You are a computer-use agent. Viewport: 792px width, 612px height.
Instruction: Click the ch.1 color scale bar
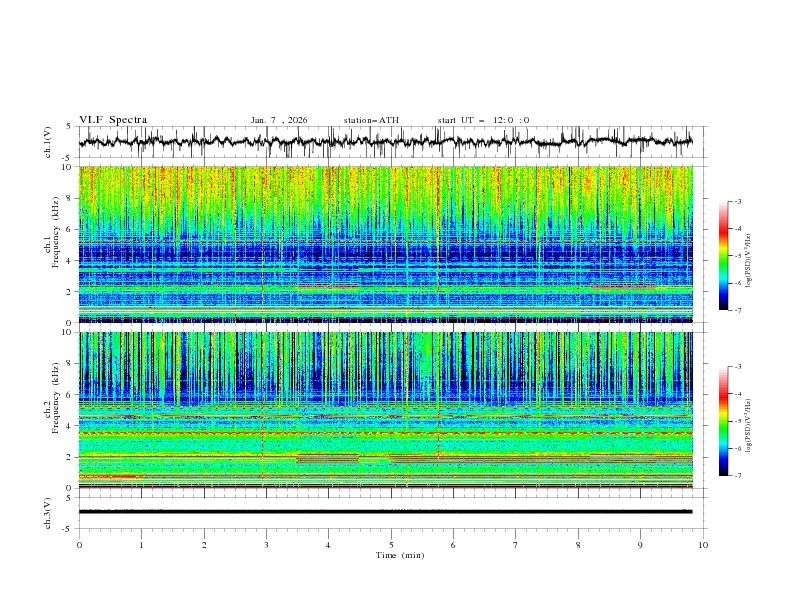click(723, 255)
